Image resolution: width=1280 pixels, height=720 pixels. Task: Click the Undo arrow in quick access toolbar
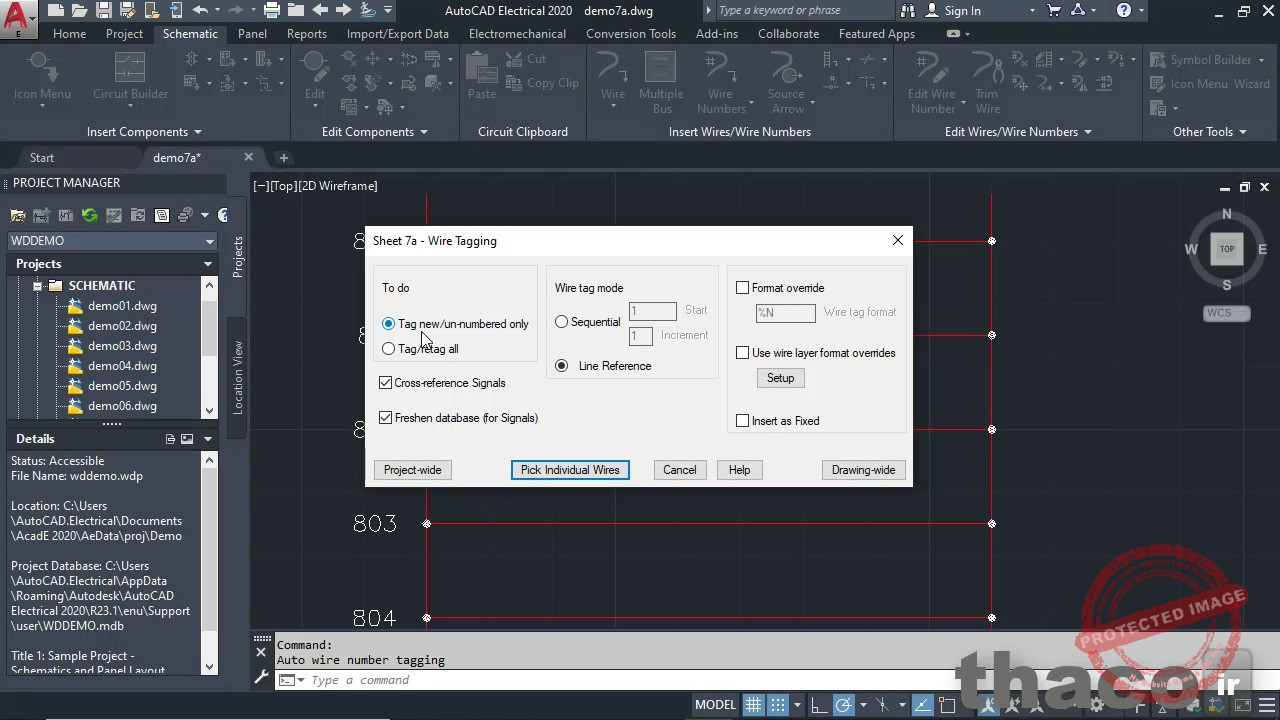pos(200,11)
